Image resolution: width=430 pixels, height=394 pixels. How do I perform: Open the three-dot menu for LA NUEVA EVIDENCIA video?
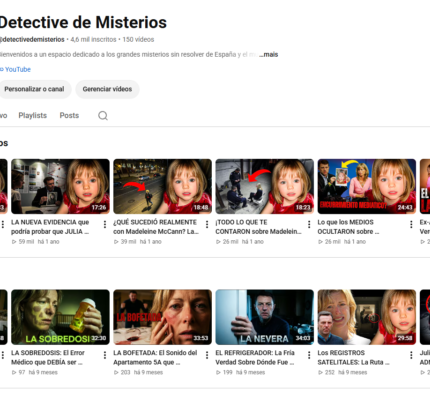coord(105,224)
